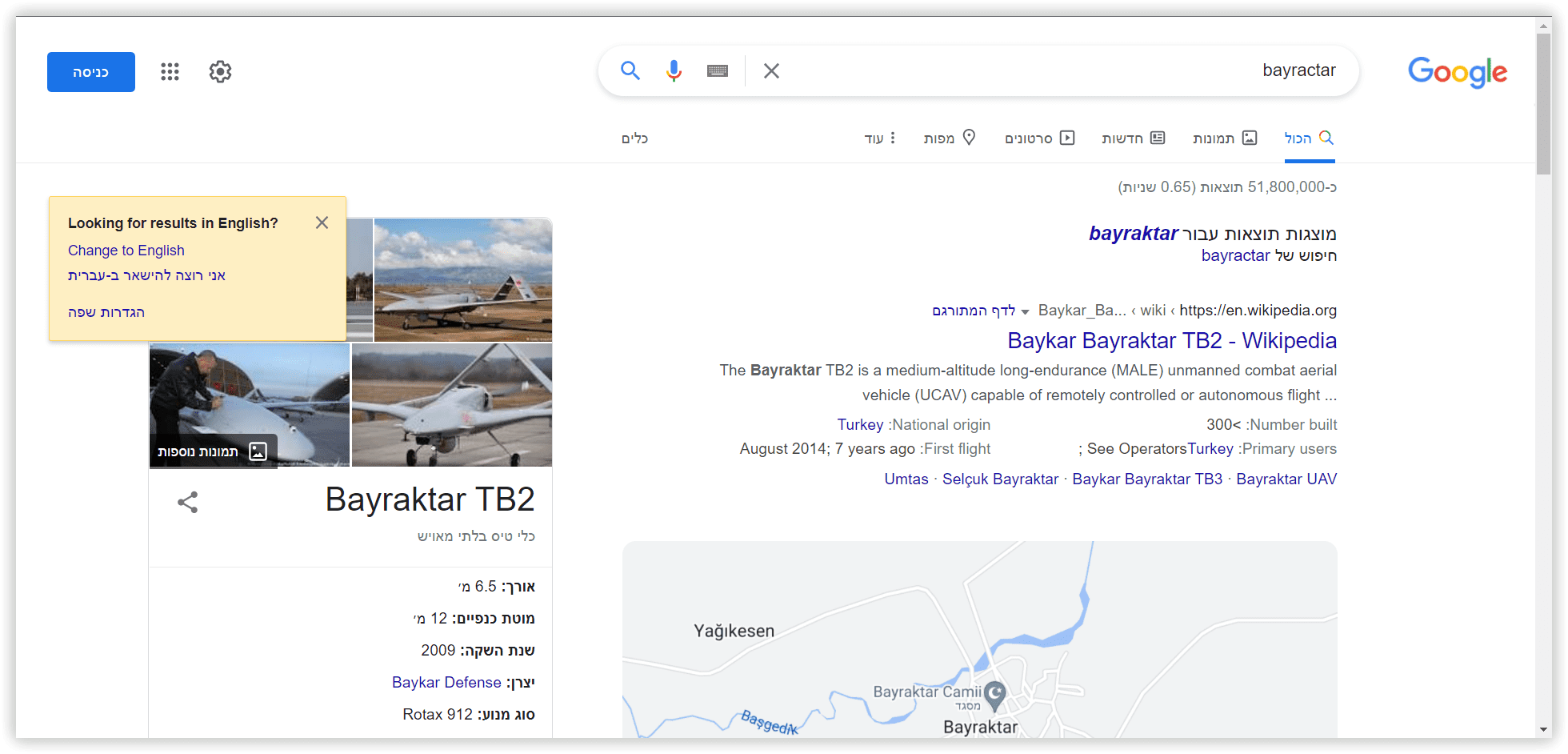Click the blue sign-in (כניסה) button

[x=91, y=72]
